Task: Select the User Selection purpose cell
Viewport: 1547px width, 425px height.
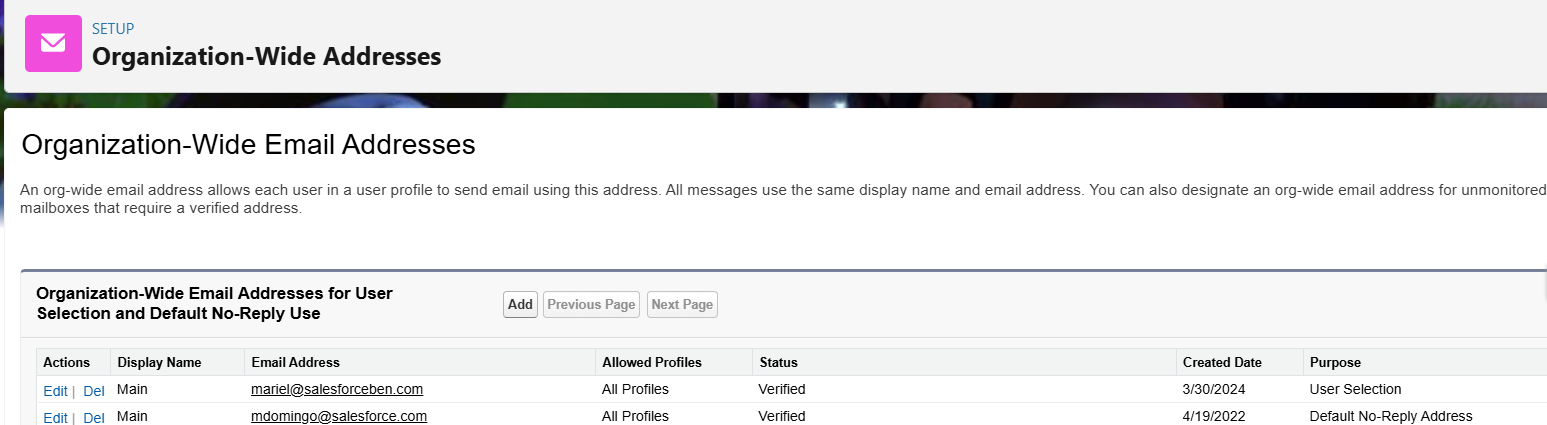Action: (1354, 389)
